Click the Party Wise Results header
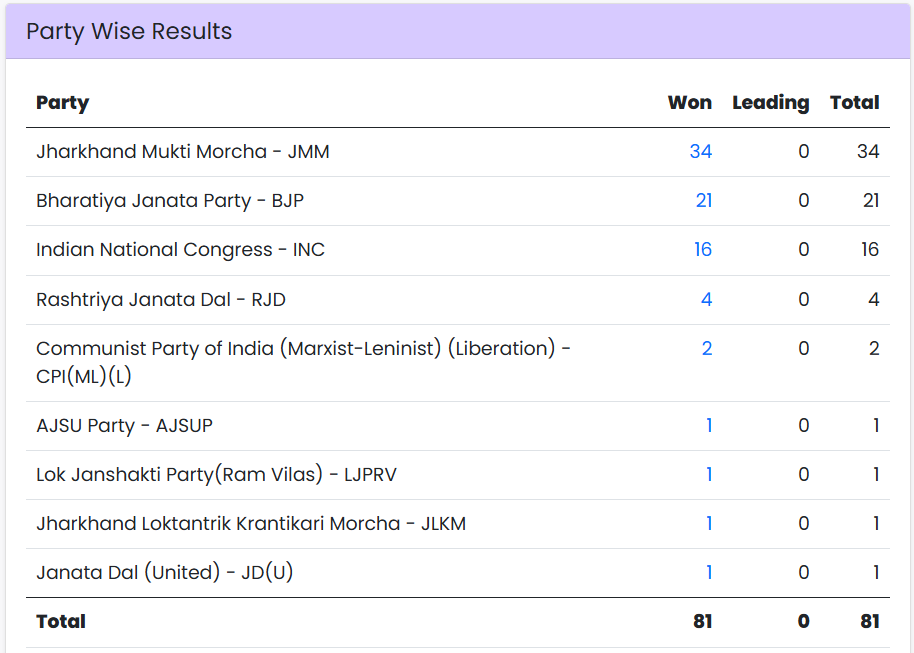The width and height of the screenshot is (914, 653). click(x=130, y=31)
